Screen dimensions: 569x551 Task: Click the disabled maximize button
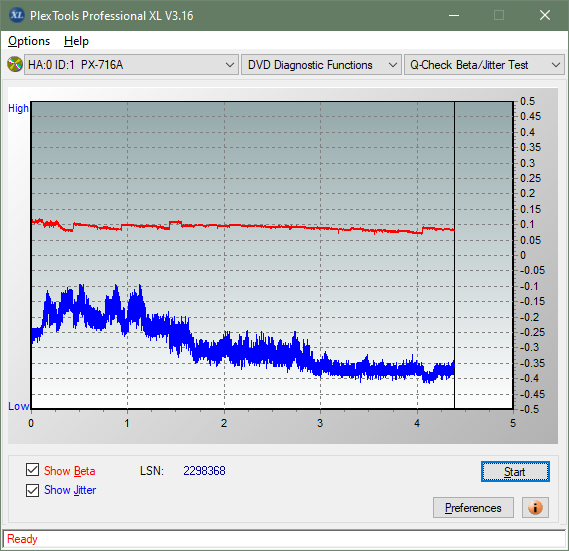pyautogui.click(x=499, y=15)
